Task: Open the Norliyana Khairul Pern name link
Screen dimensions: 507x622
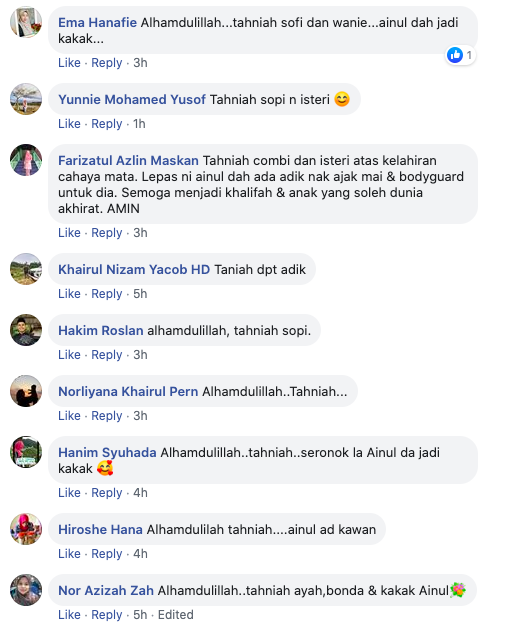Action: [x=128, y=392]
